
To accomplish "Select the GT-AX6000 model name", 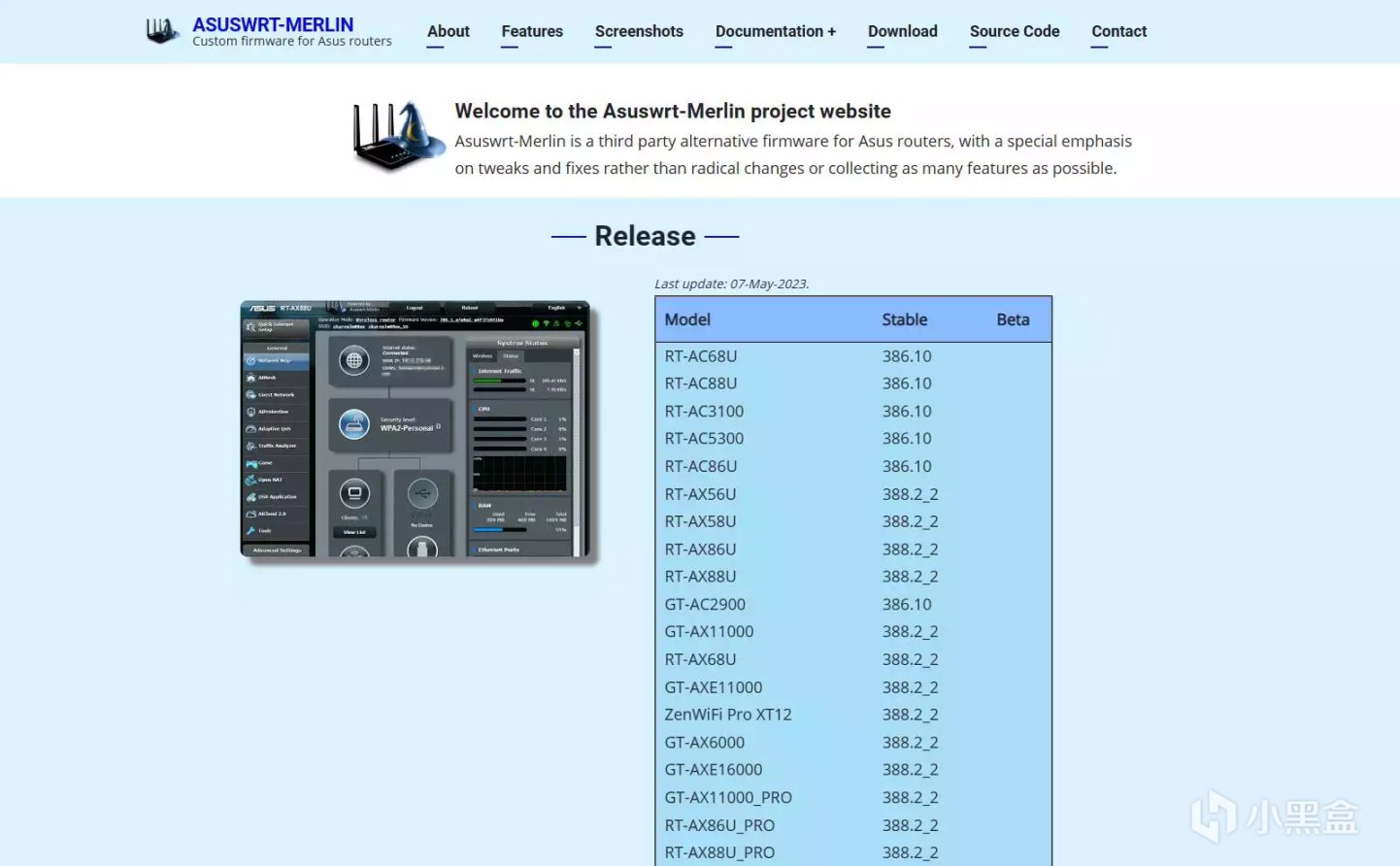I will coord(705,743).
